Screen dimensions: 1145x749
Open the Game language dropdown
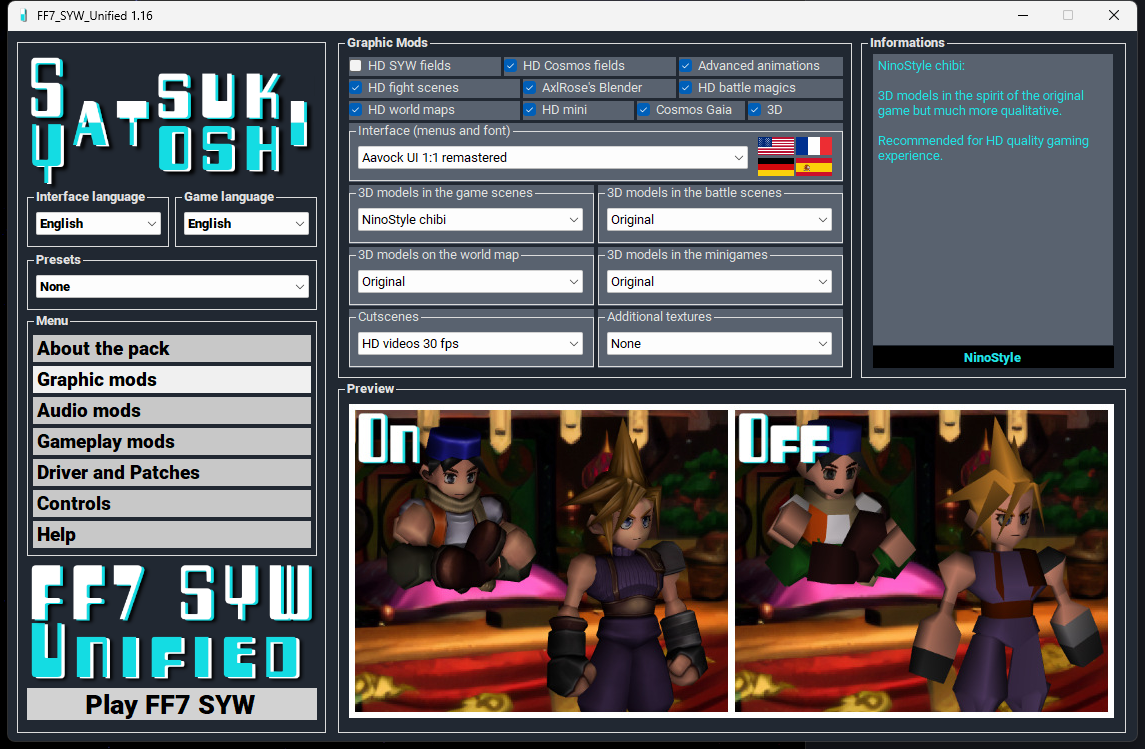click(246, 223)
